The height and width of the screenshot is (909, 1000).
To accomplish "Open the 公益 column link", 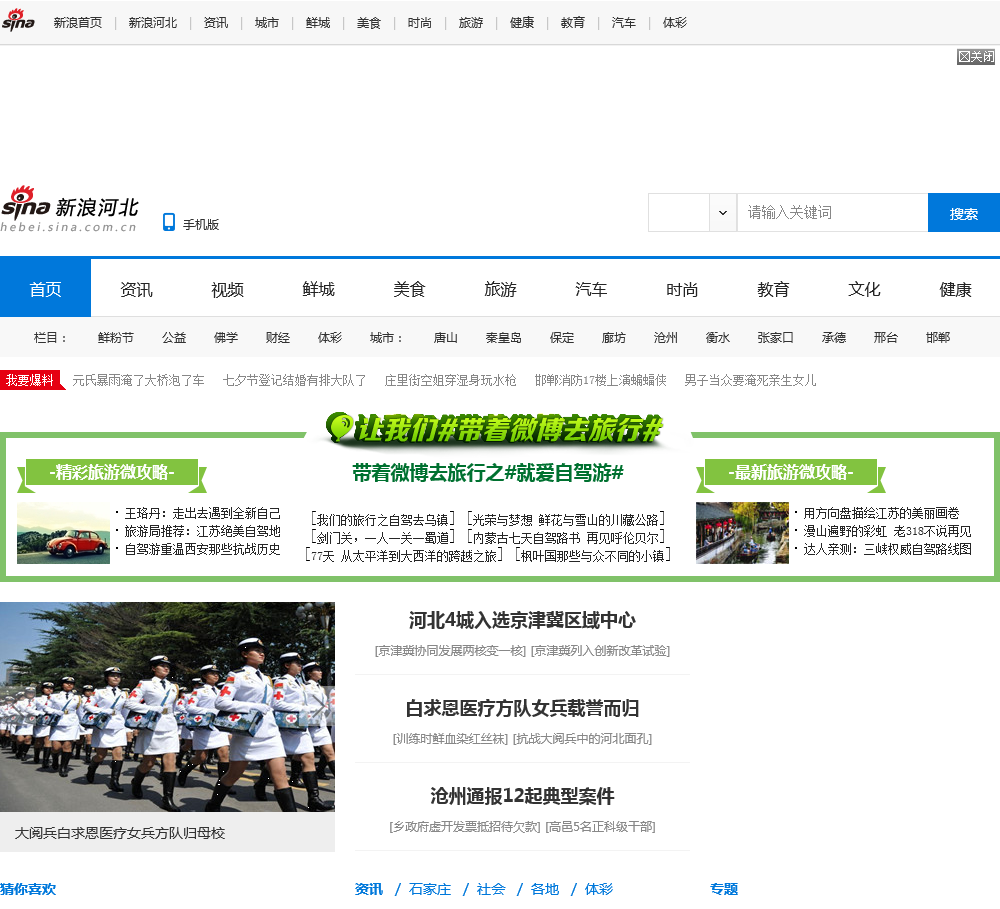I will coord(174,337).
